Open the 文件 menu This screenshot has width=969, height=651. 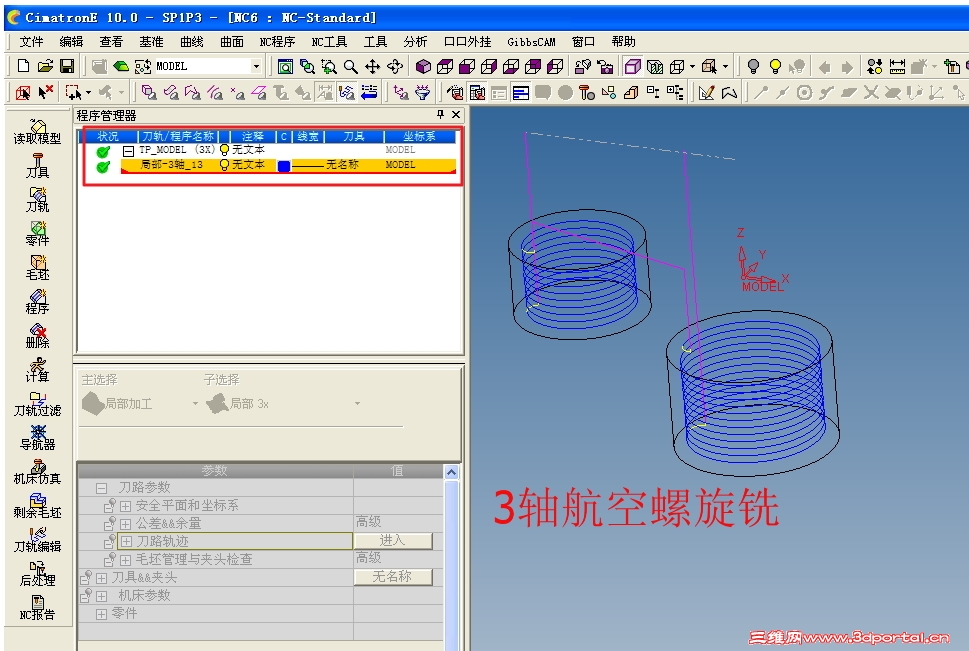(x=31, y=41)
